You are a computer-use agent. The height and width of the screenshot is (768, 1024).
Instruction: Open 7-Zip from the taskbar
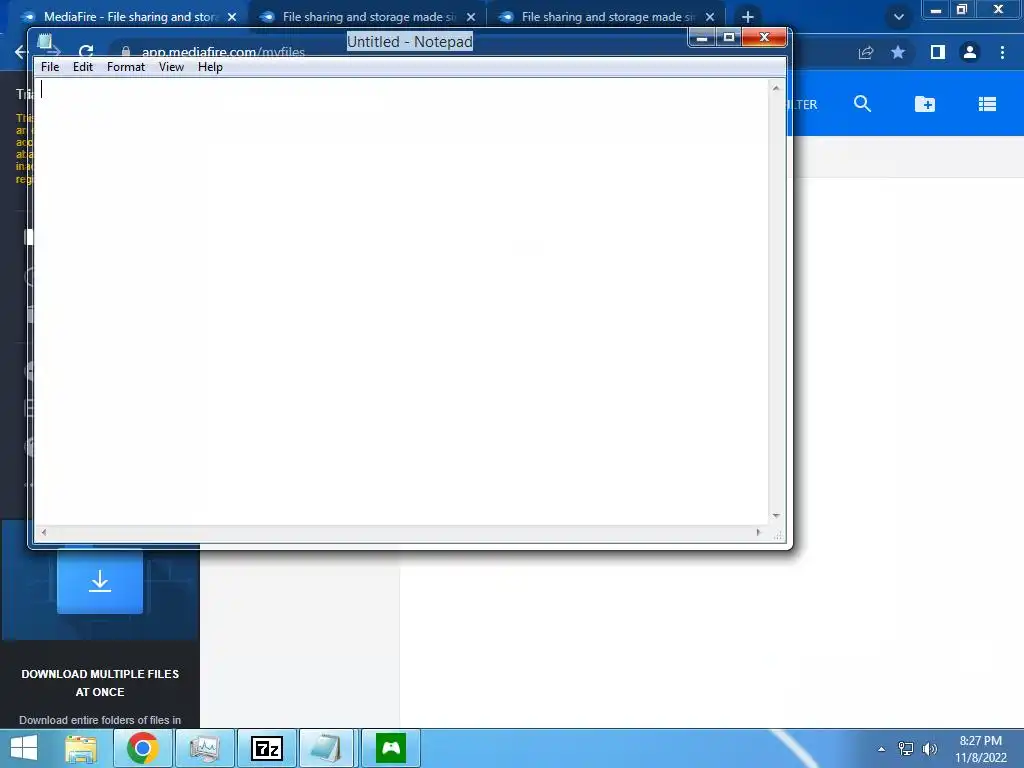pyautogui.click(x=266, y=748)
